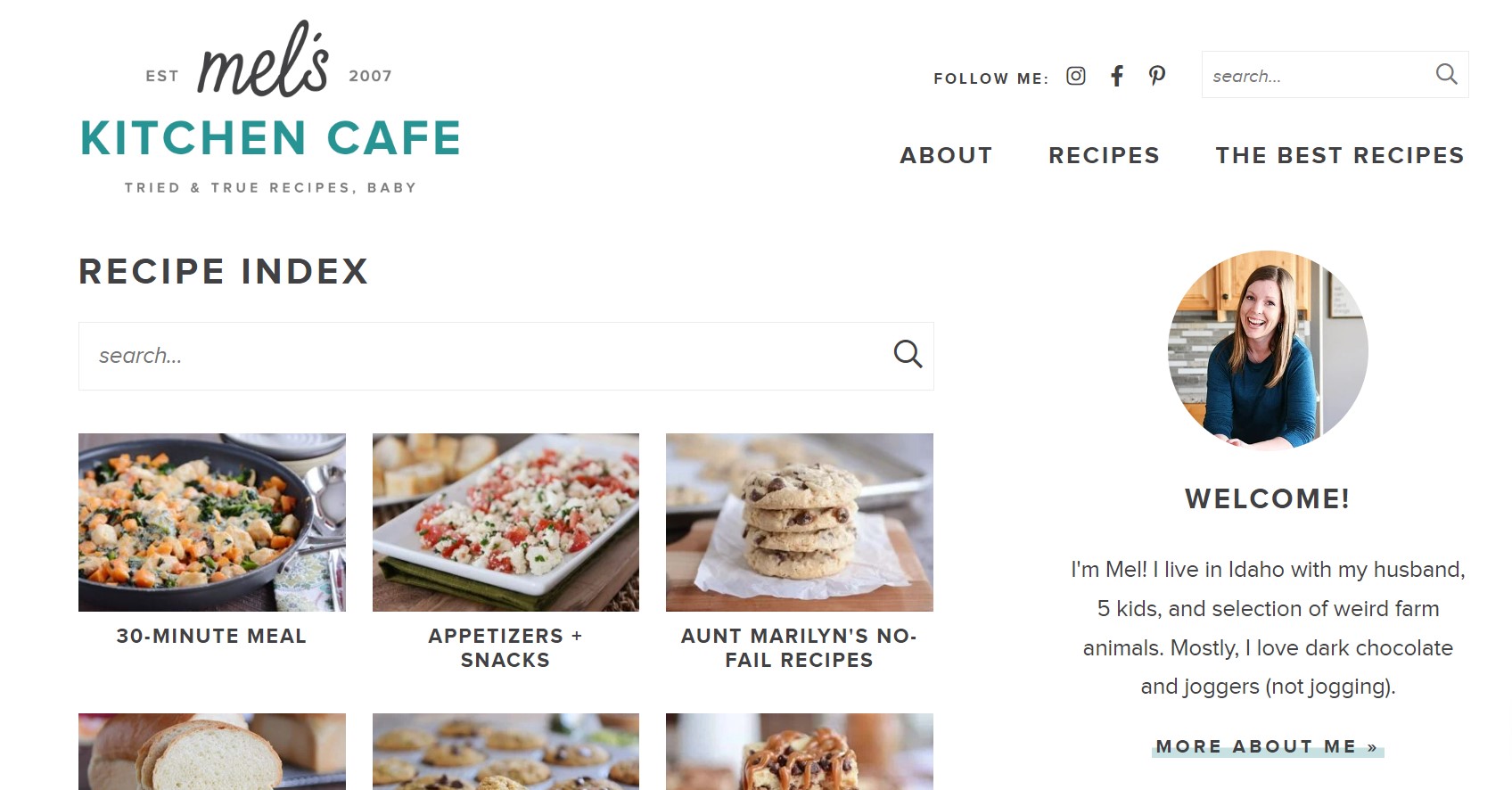Open the 30-MINUTE MEAL category link
The width and height of the screenshot is (1512, 790).
(211, 637)
